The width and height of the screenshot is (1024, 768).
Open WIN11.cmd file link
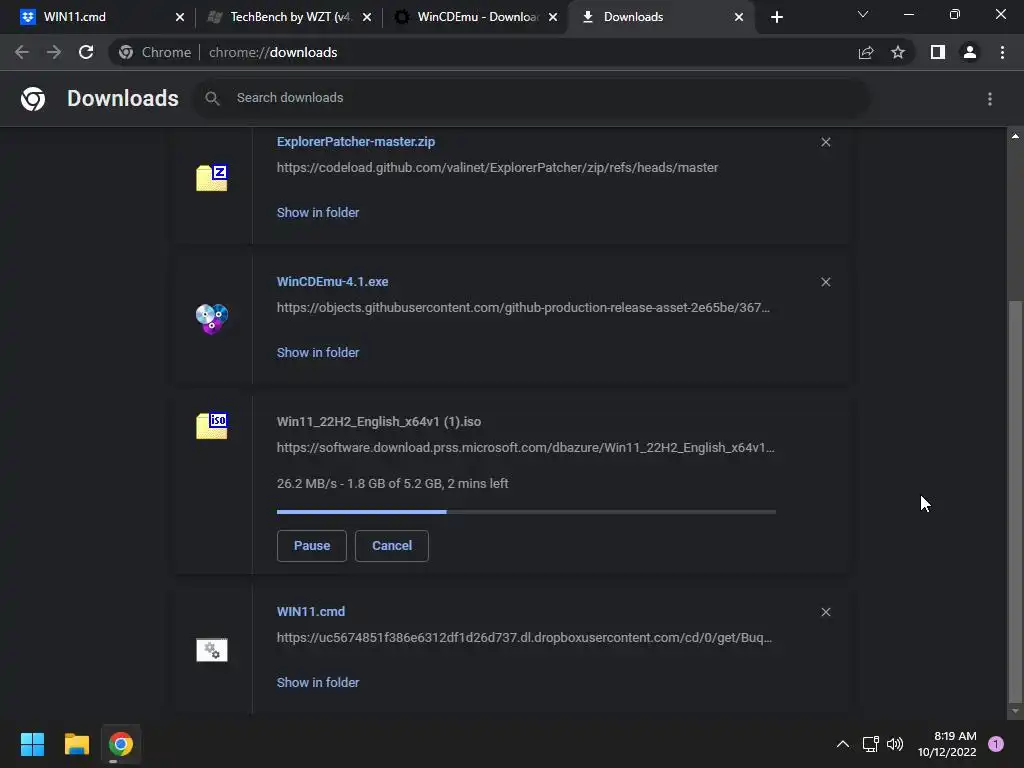coord(311,612)
